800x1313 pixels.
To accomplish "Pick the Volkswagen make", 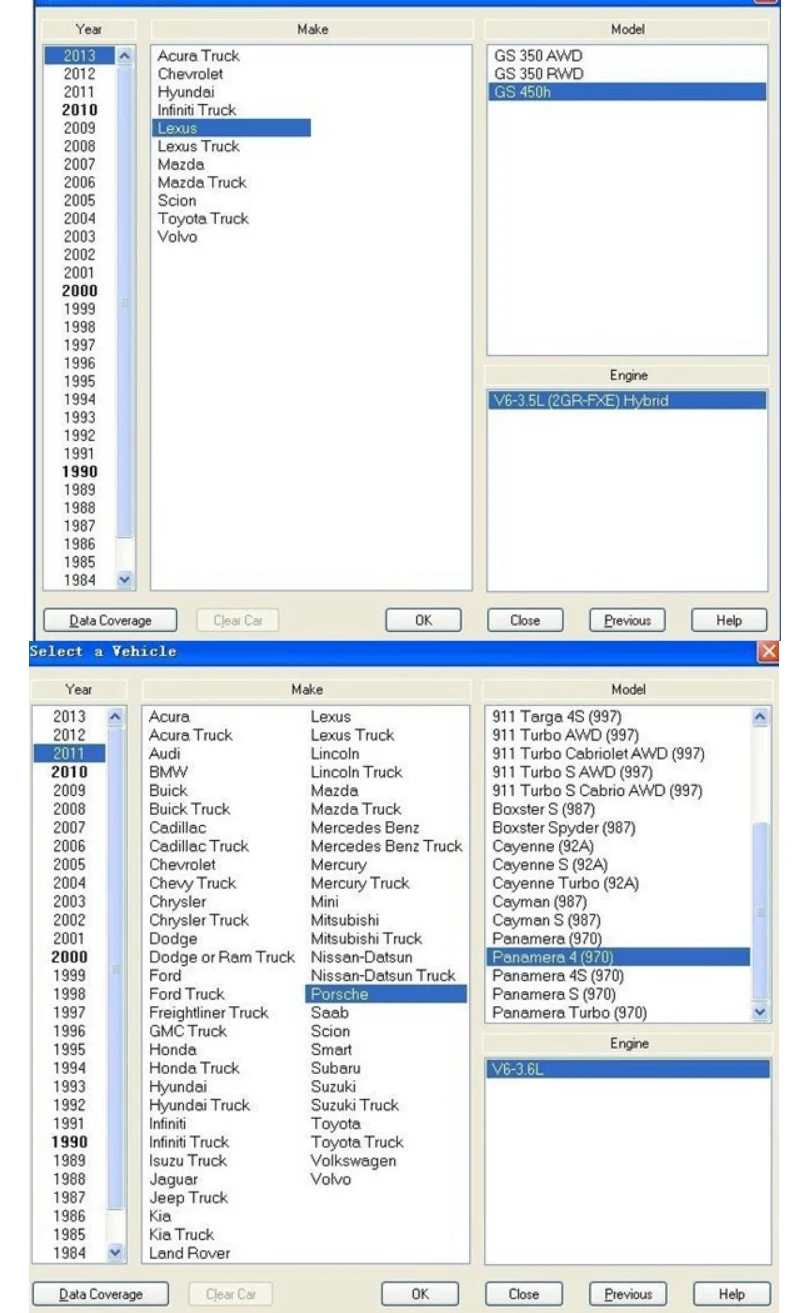I will pos(353,1160).
